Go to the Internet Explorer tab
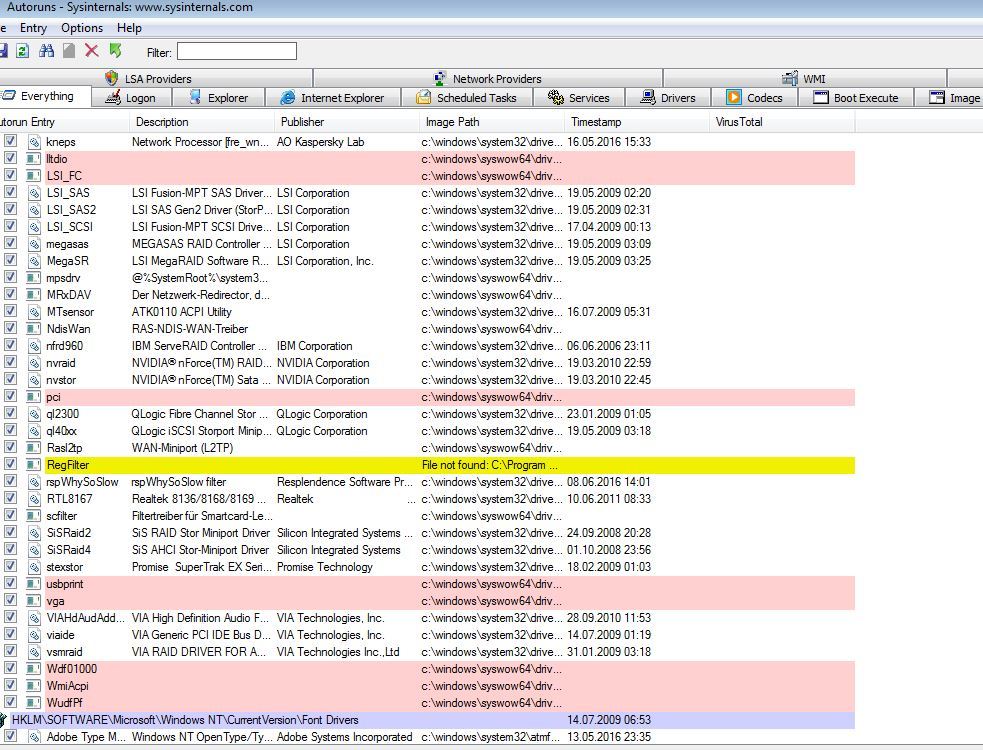Screen dimensions: 983x750 [x=333, y=98]
